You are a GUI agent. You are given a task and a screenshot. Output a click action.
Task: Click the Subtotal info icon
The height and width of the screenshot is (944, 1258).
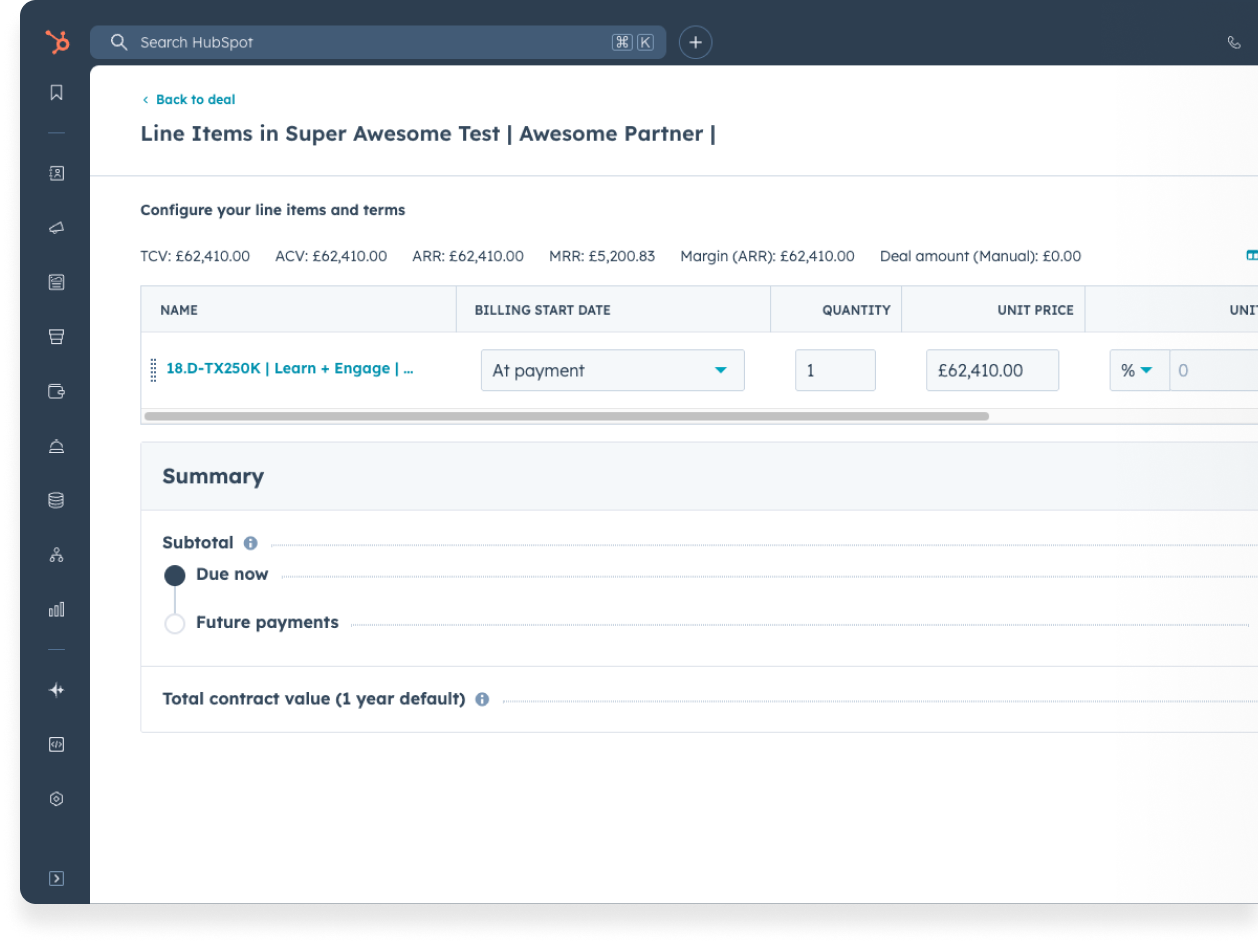[251, 543]
